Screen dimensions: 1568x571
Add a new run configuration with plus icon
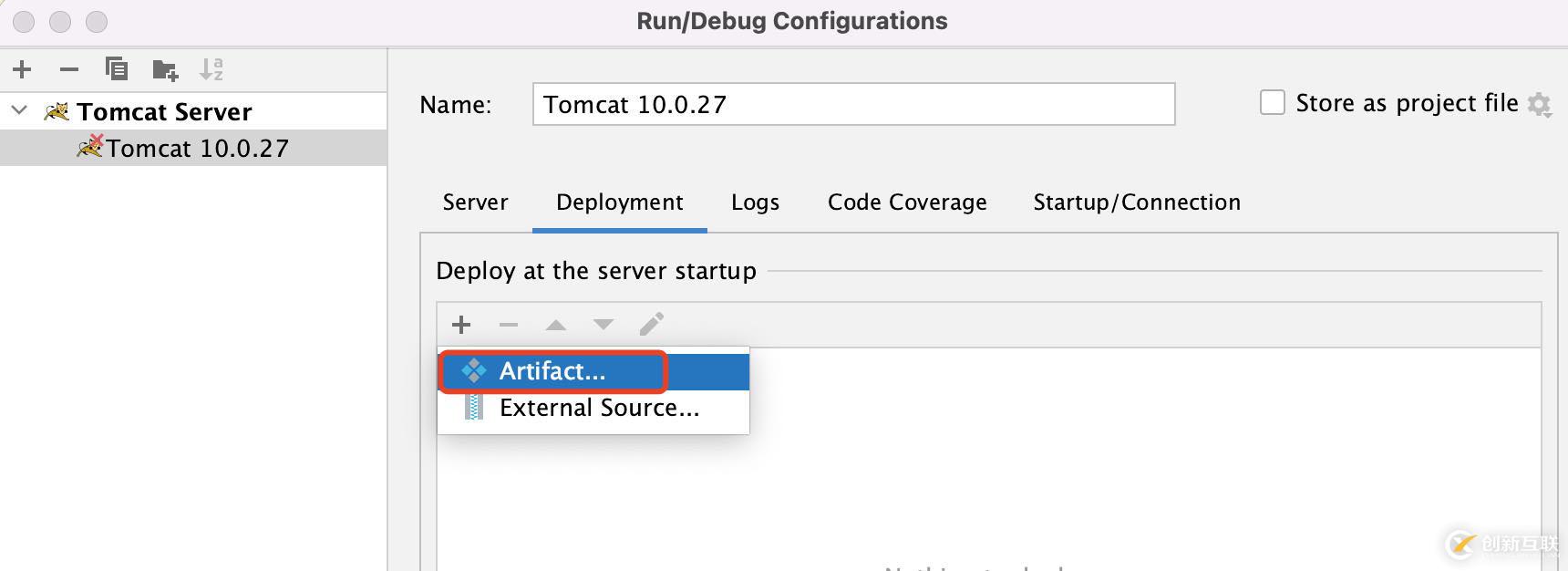coord(22,69)
